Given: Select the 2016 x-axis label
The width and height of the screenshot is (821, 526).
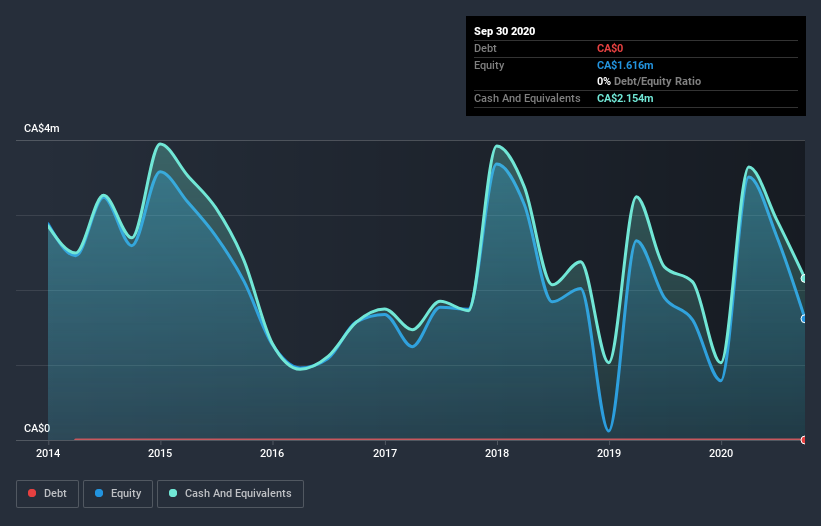Looking at the screenshot, I should [x=272, y=453].
